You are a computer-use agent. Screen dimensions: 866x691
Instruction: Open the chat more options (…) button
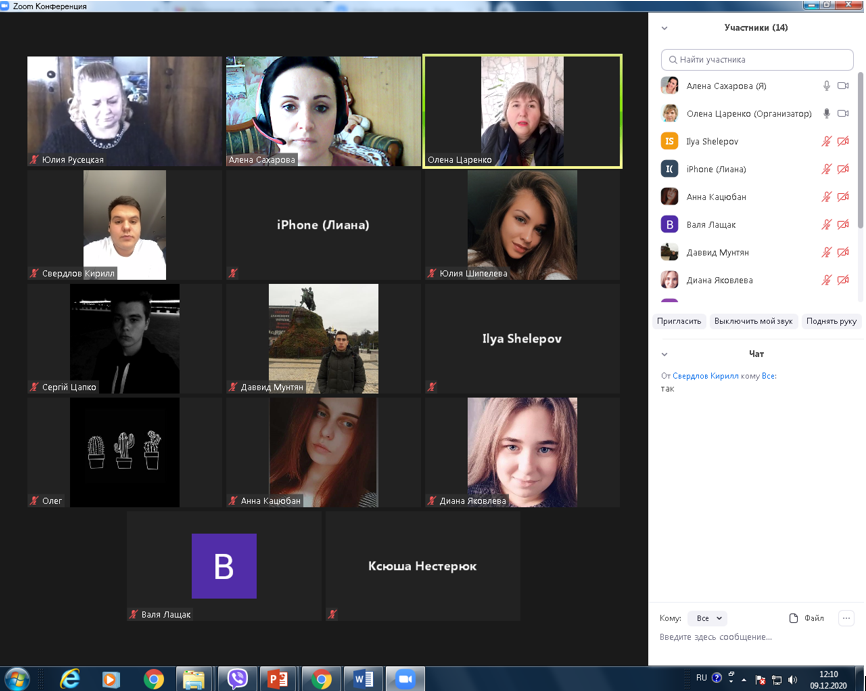[x=846, y=618]
